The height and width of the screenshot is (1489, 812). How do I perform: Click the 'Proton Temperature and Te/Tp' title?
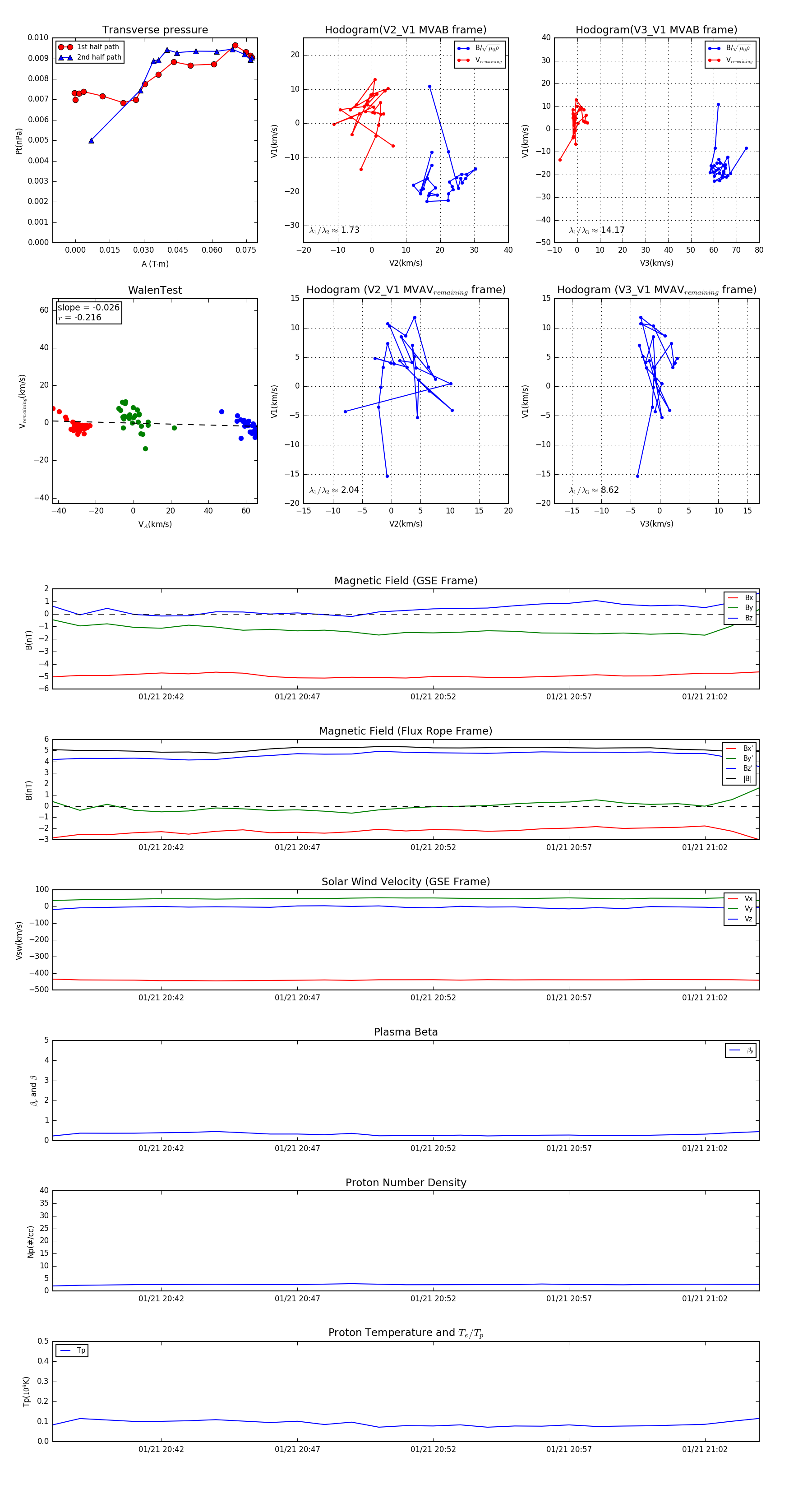click(x=406, y=1332)
